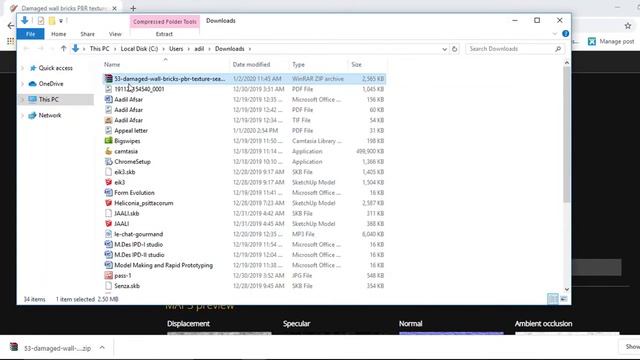Expand the This PC tree node
The height and width of the screenshot is (360, 640).
point(22,99)
